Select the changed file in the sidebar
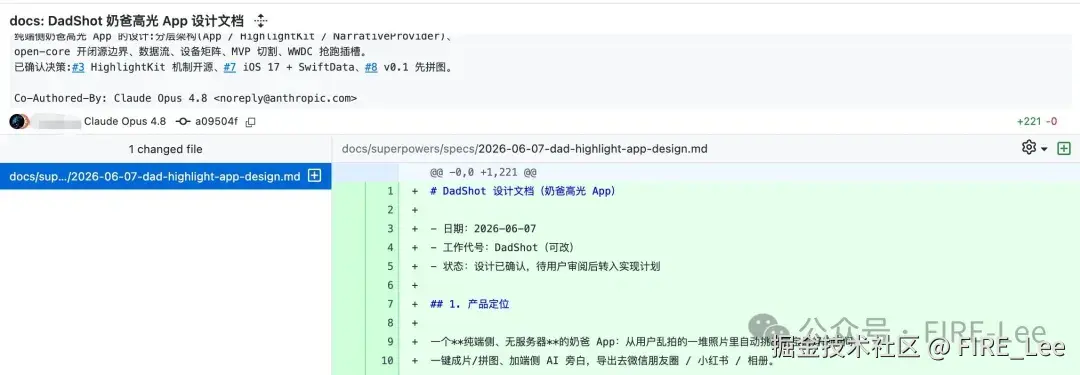This screenshot has width=1080, height=375. click(165, 176)
